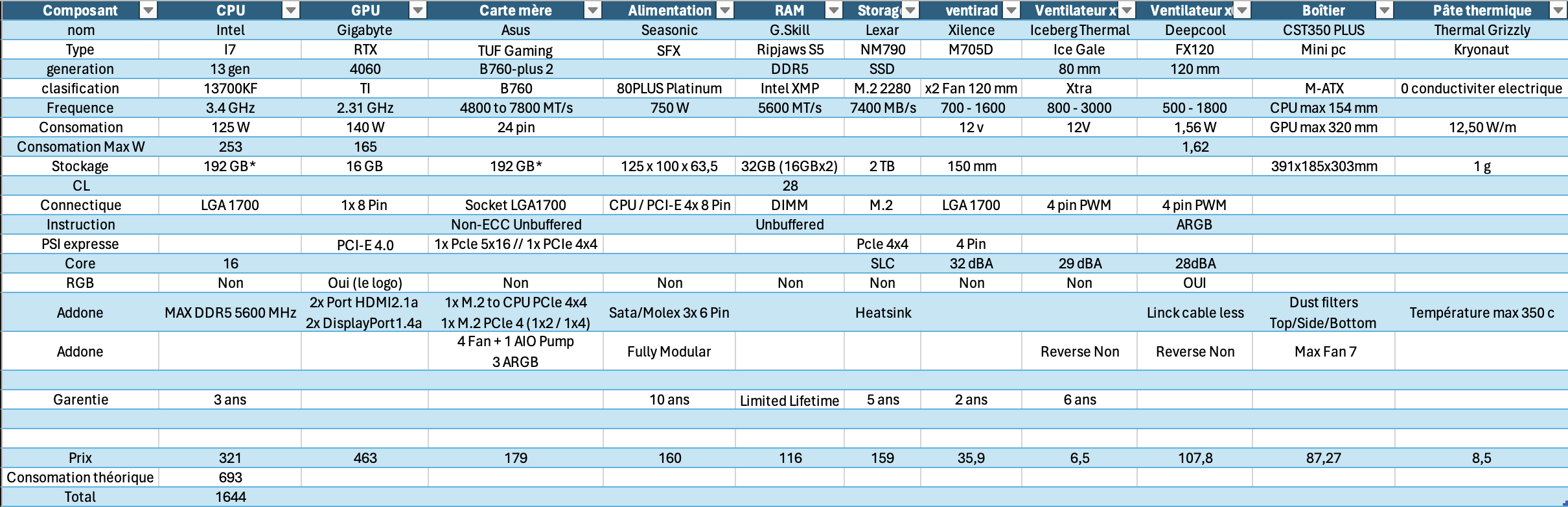Expand the RAM column filter dropdown

[x=834, y=10]
